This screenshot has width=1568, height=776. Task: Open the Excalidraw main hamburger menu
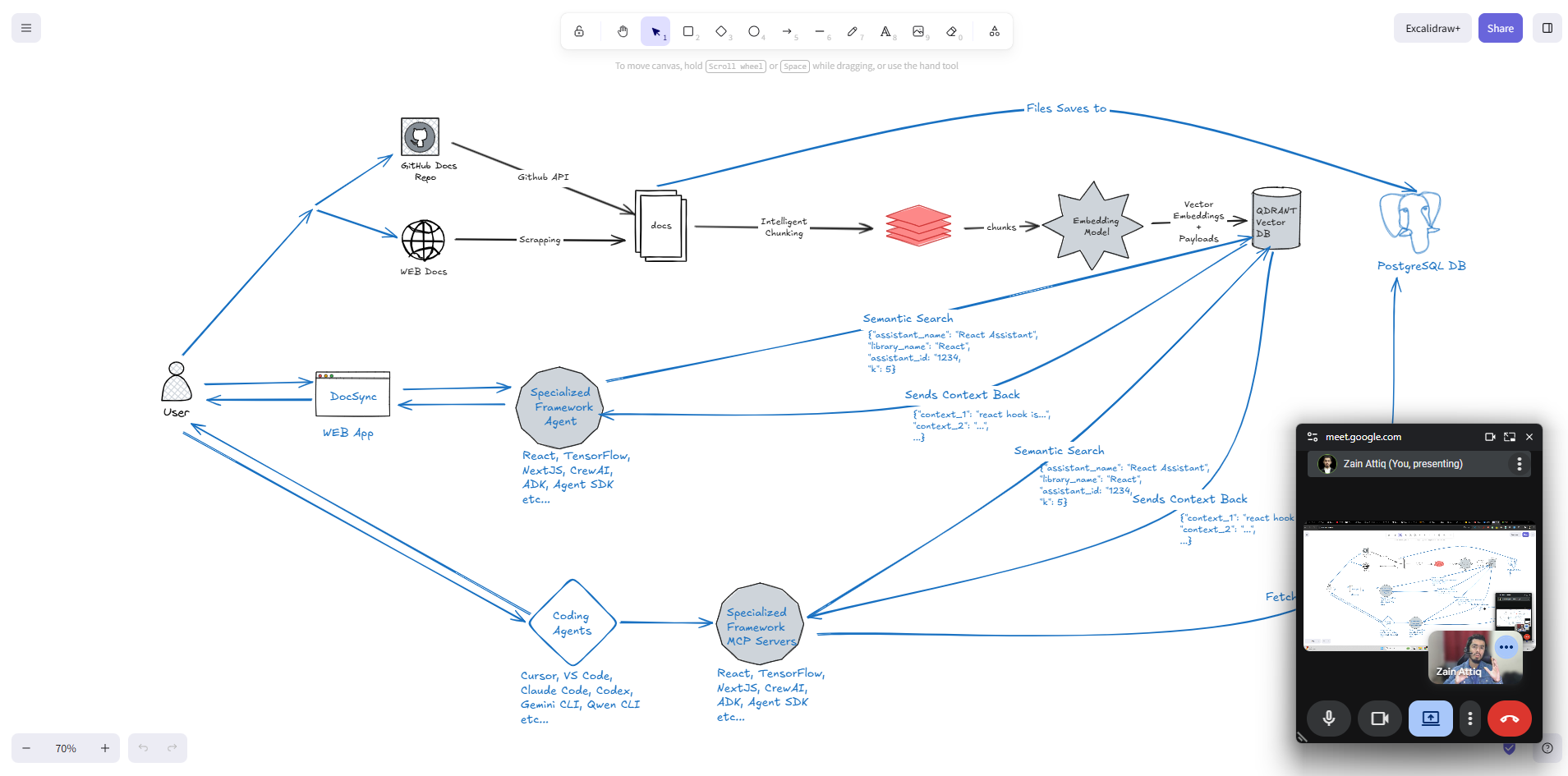tap(26, 28)
